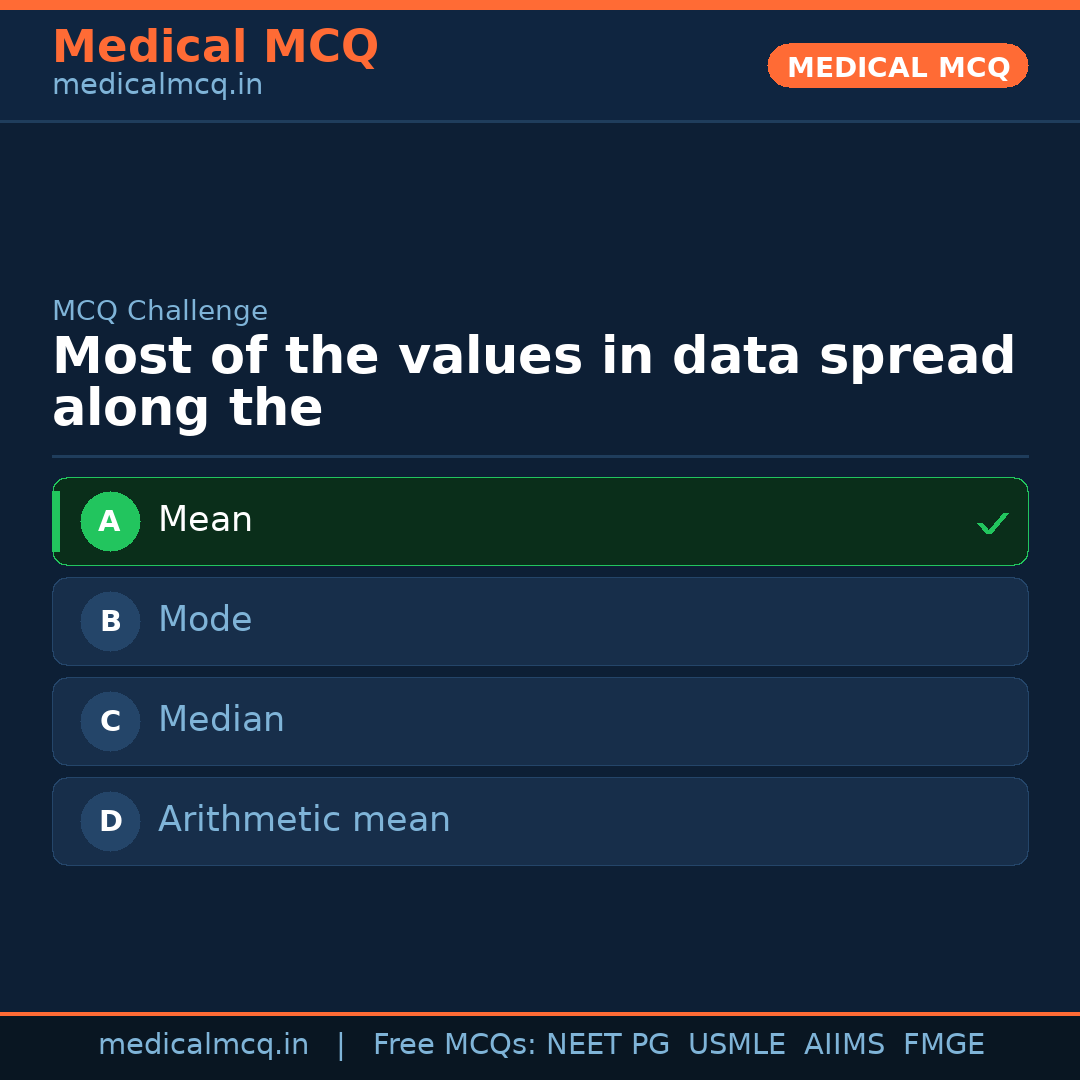The width and height of the screenshot is (1080, 1080).
Task: Click the MCQ Challenge label
Action: pyautogui.click(x=160, y=311)
